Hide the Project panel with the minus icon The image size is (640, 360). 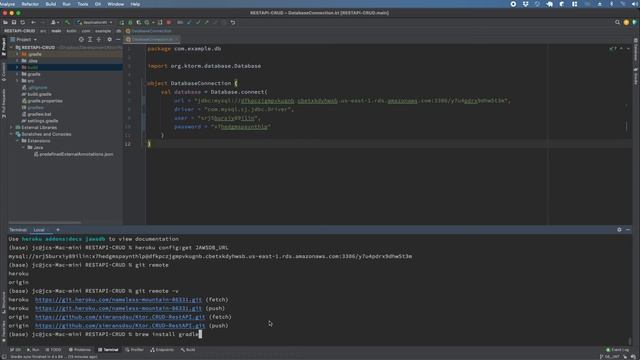click(118, 40)
